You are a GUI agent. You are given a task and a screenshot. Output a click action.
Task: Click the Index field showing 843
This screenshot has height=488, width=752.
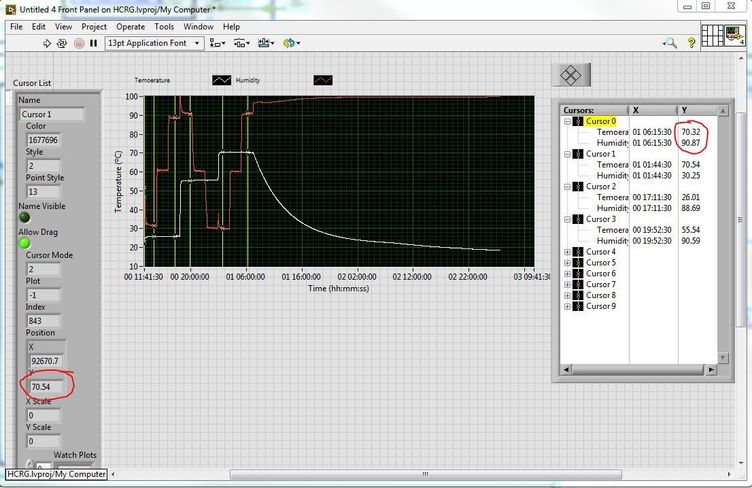click(43, 321)
